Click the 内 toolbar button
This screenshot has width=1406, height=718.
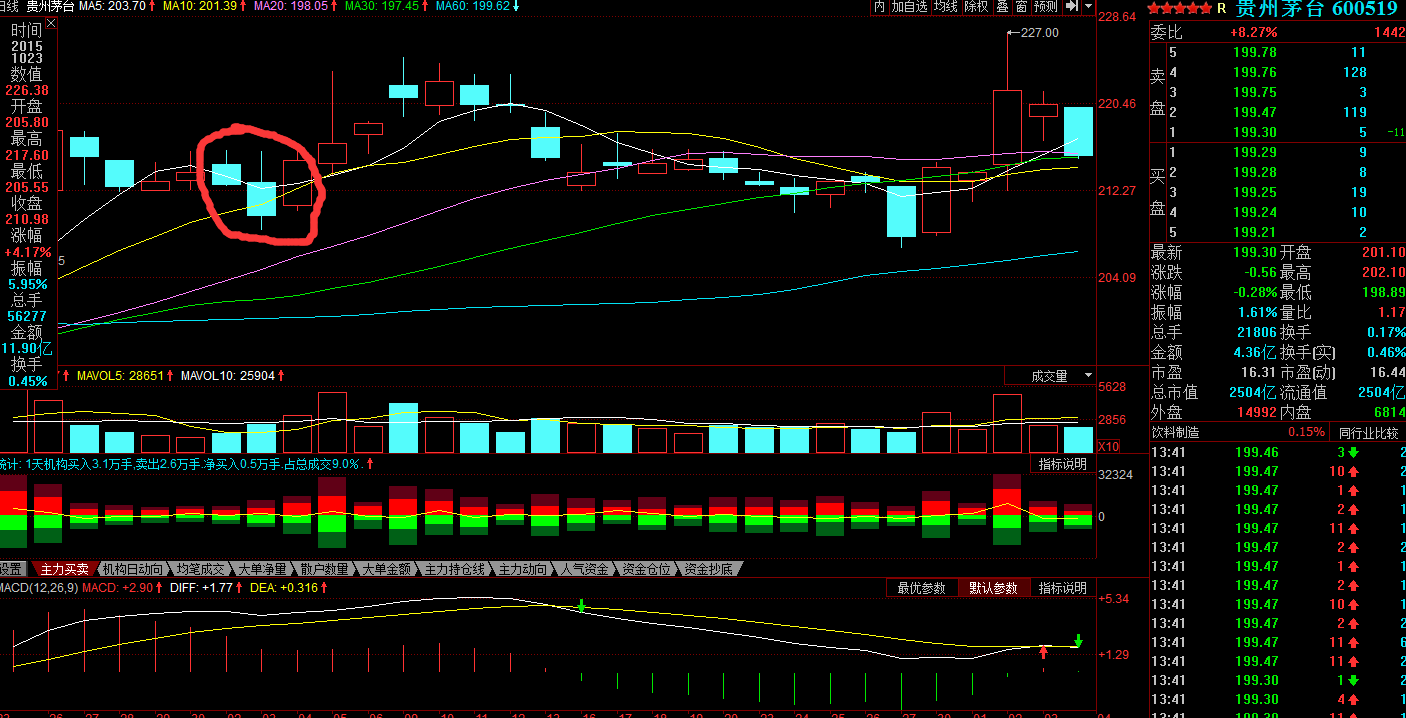tap(879, 6)
